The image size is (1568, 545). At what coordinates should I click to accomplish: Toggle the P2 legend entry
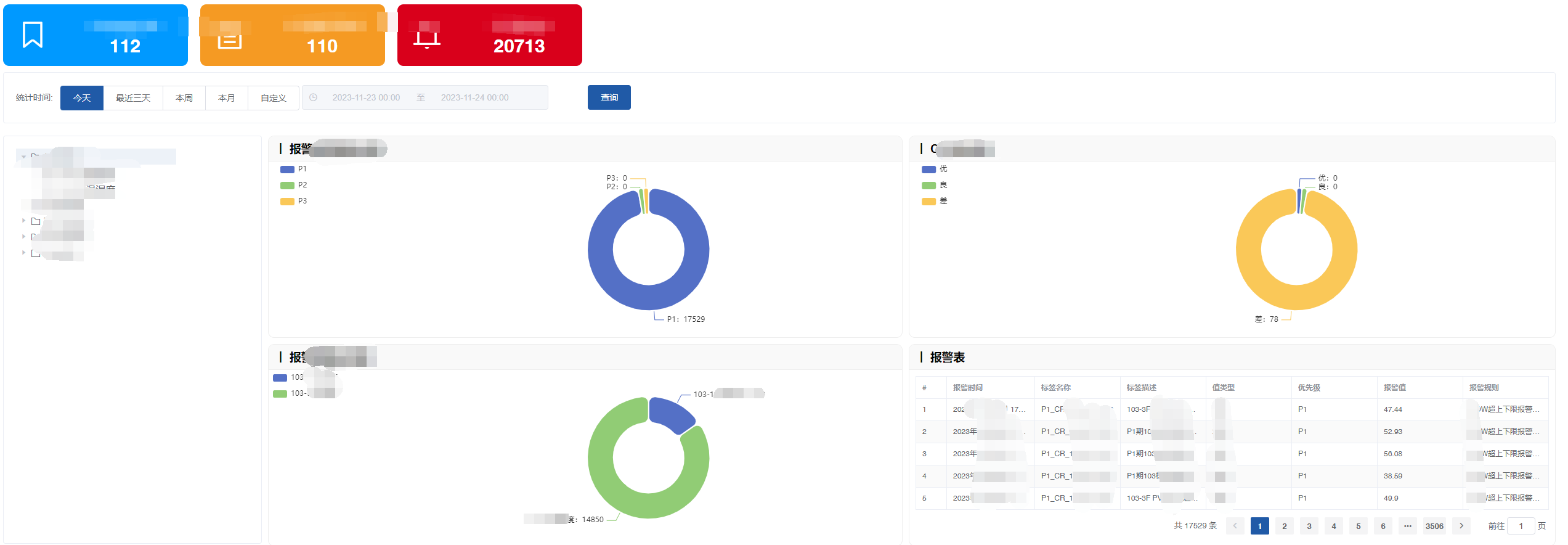point(293,185)
